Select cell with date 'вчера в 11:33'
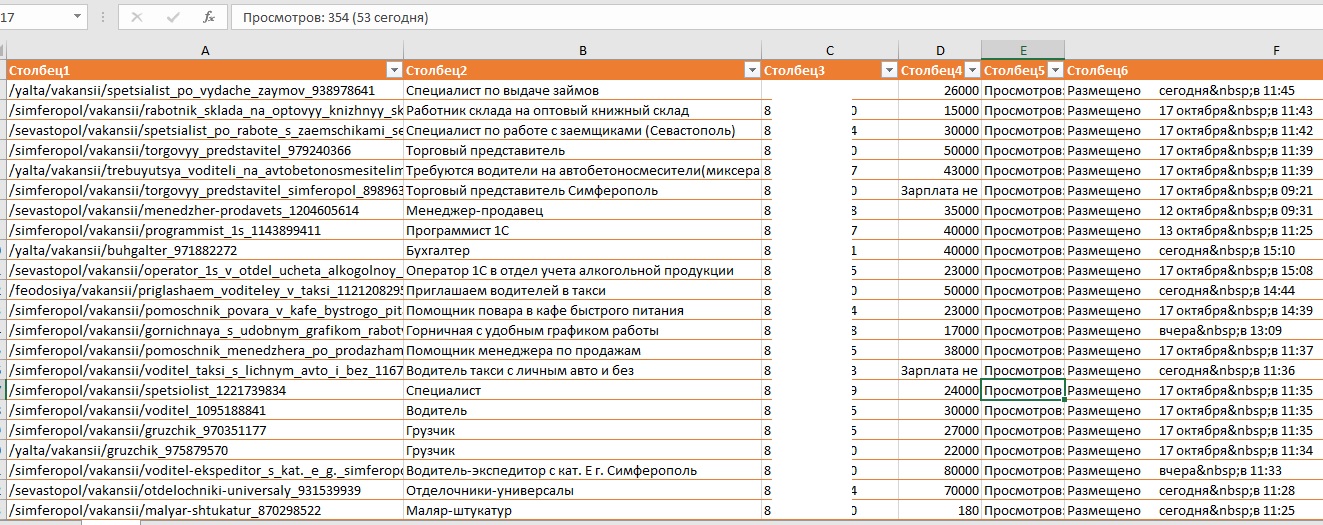1323x525 pixels. click(x=1194, y=470)
